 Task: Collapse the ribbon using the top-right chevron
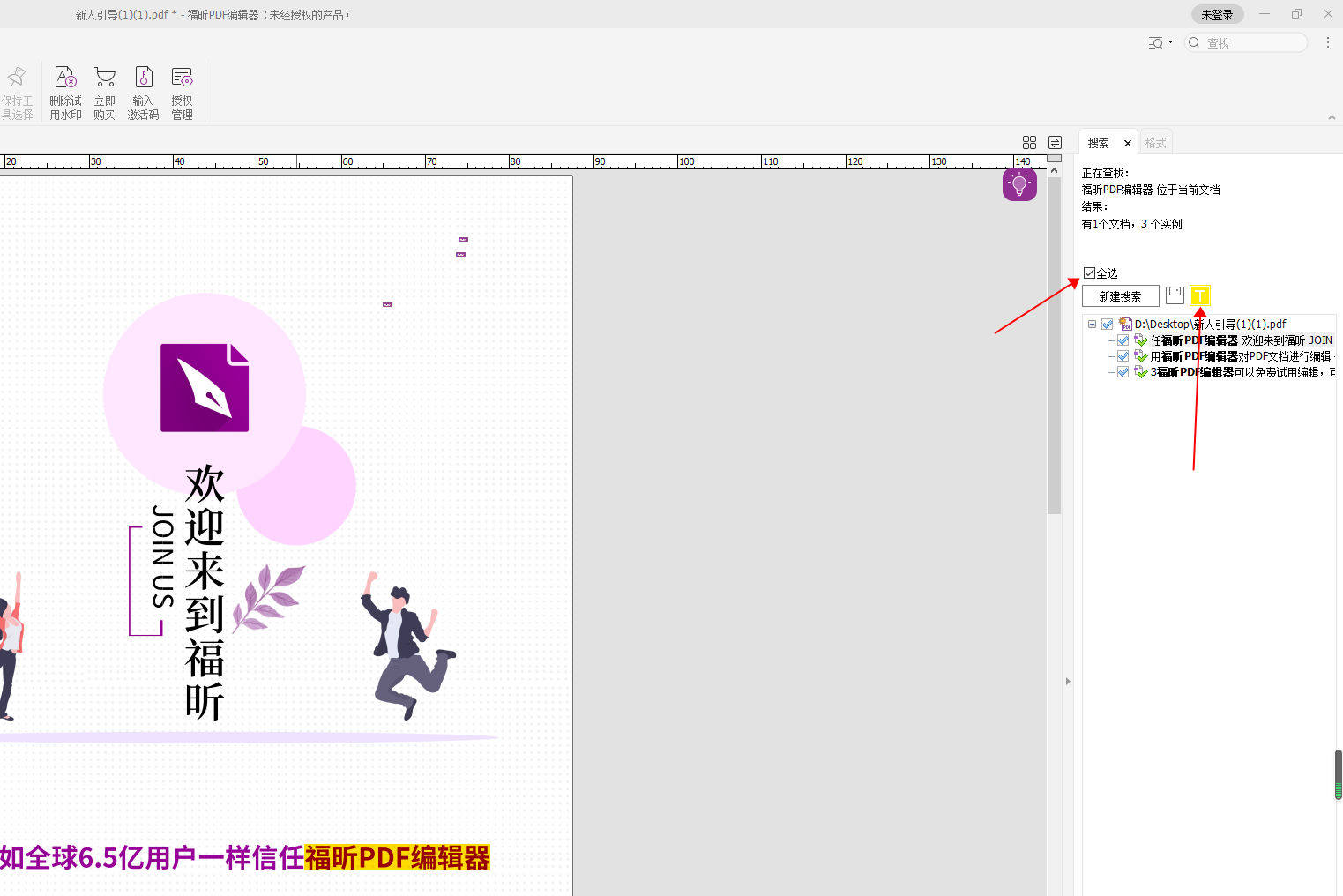pyautogui.click(x=1332, y=117)
